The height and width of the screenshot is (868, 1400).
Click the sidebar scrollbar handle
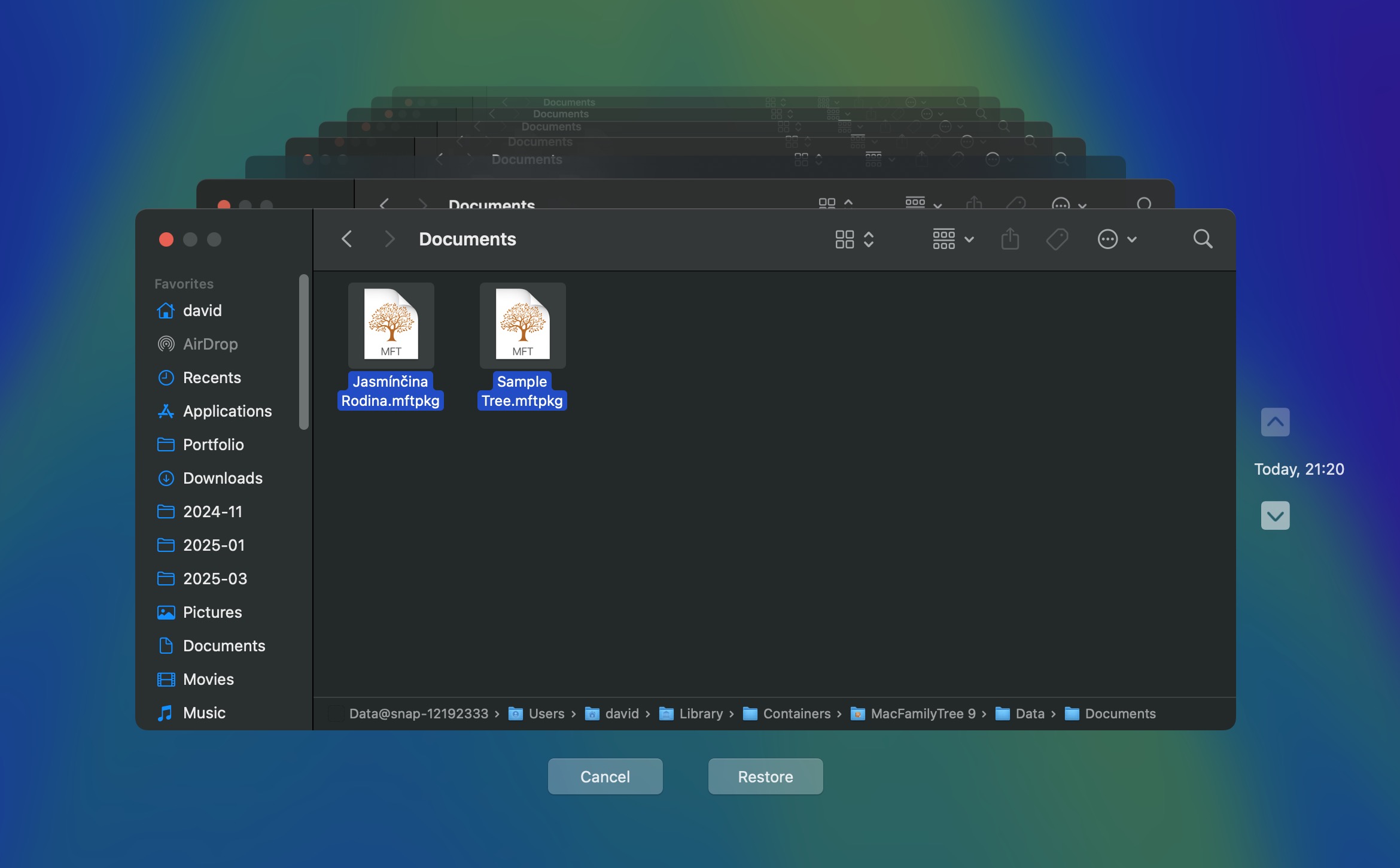[304, 352]
